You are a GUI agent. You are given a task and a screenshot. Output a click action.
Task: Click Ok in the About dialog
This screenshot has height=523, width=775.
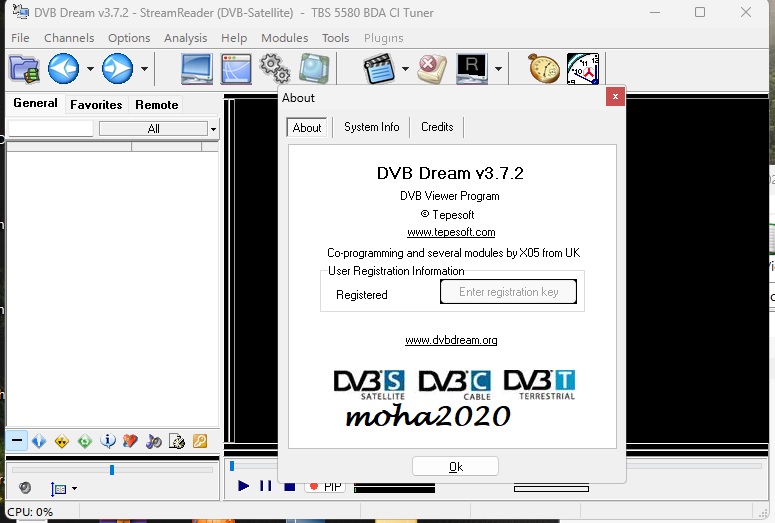tap(455, 467)
